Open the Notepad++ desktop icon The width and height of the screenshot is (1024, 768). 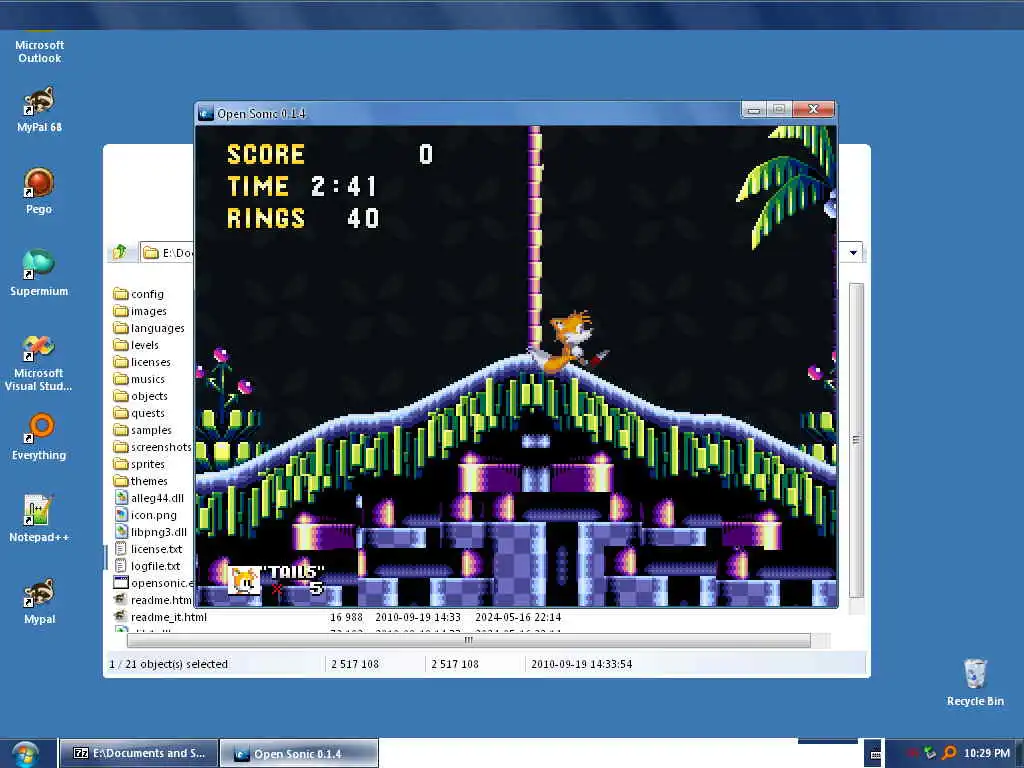click(x=39, y=519)
